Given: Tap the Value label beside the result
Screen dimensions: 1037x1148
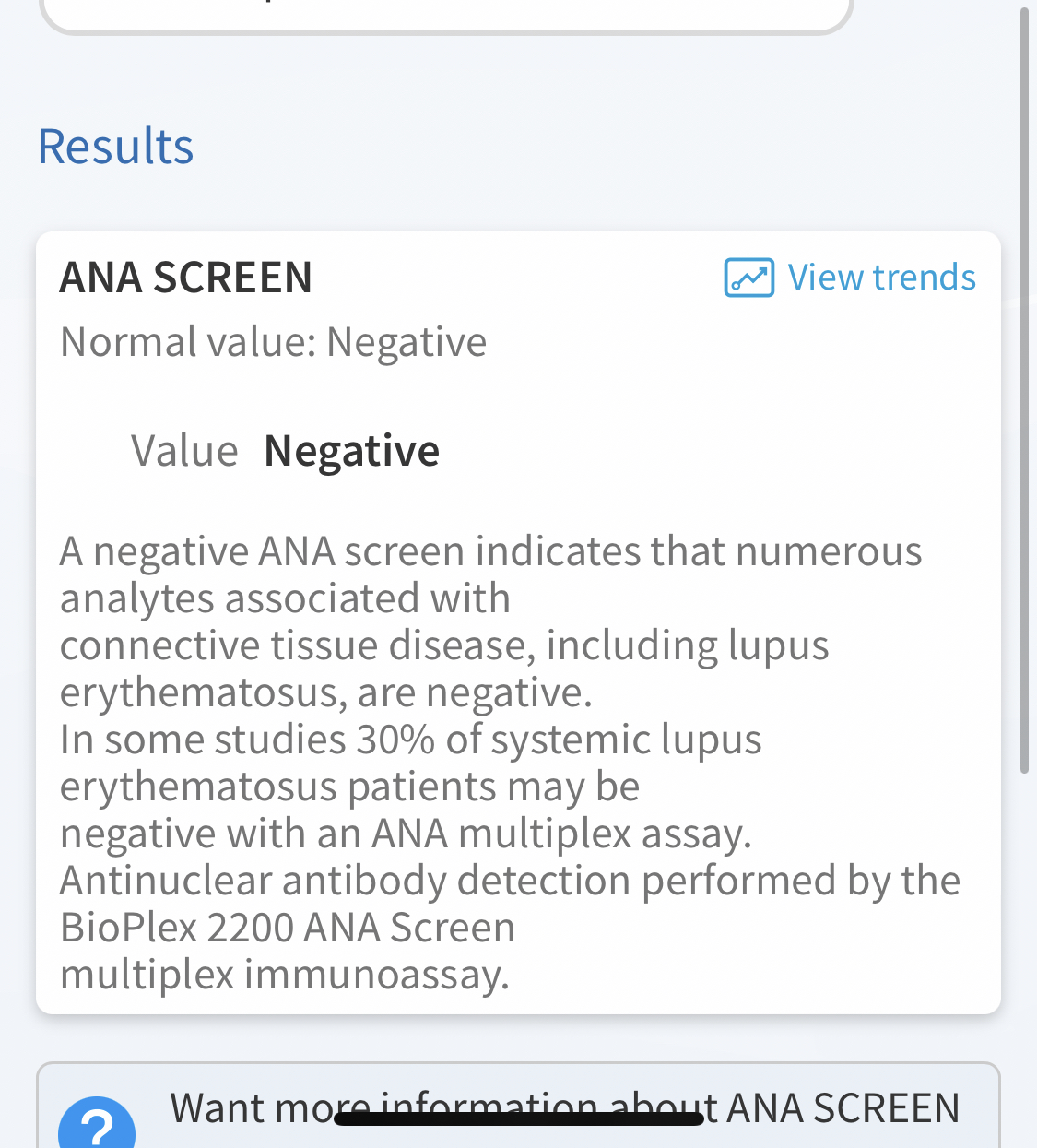Looking at the screenshot, I should tap(184, 451).
